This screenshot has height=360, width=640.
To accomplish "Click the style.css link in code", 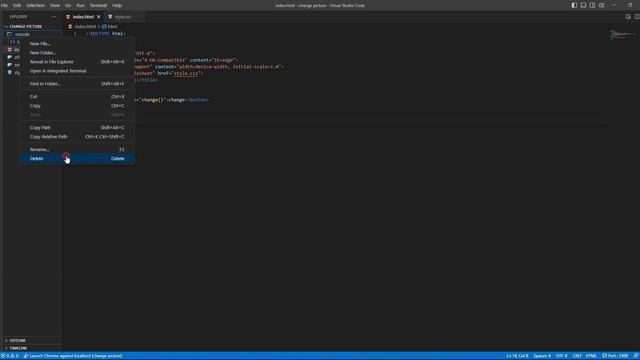I will click(186, 73).
